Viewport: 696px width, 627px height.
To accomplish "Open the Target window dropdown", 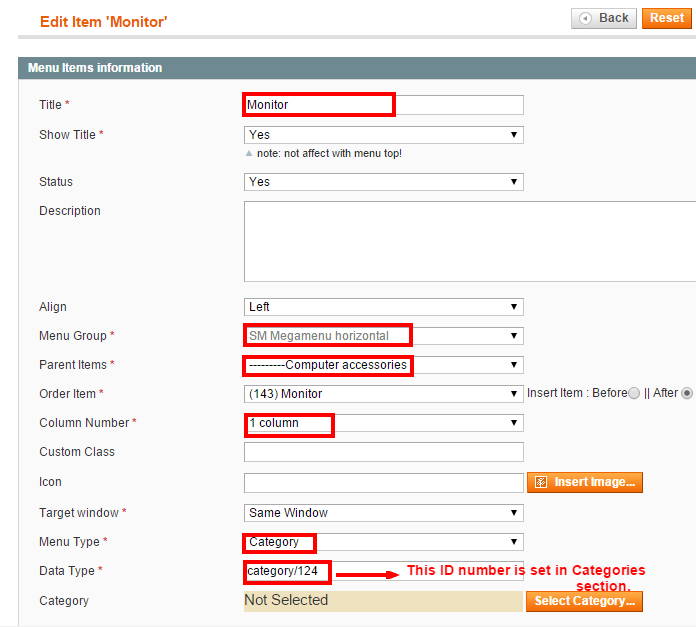I will click(x=384, y=513).
